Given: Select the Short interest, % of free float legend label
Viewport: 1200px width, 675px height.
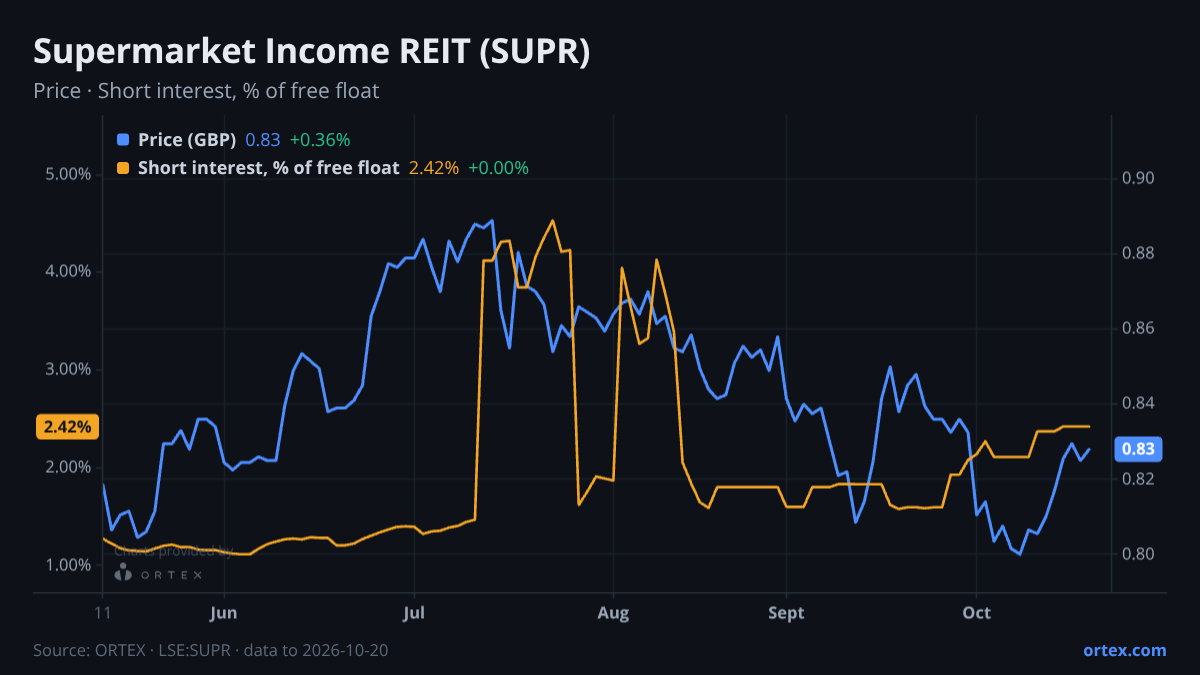Looking at the screenshot, I should [x=269, y=168].
